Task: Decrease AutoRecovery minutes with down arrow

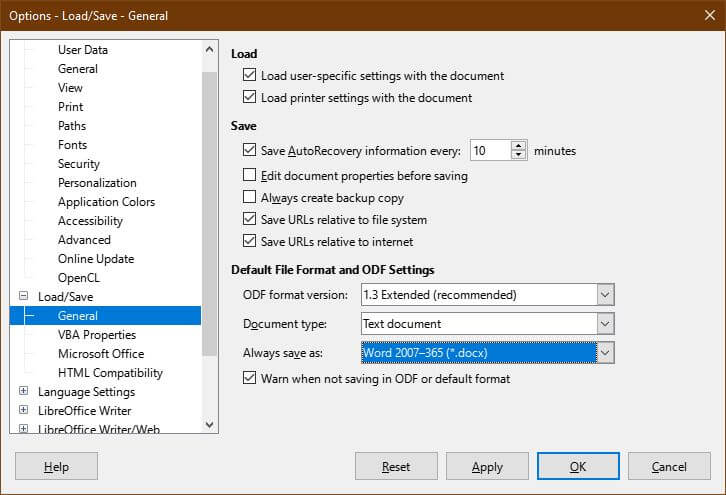Action: pos(518,156)
